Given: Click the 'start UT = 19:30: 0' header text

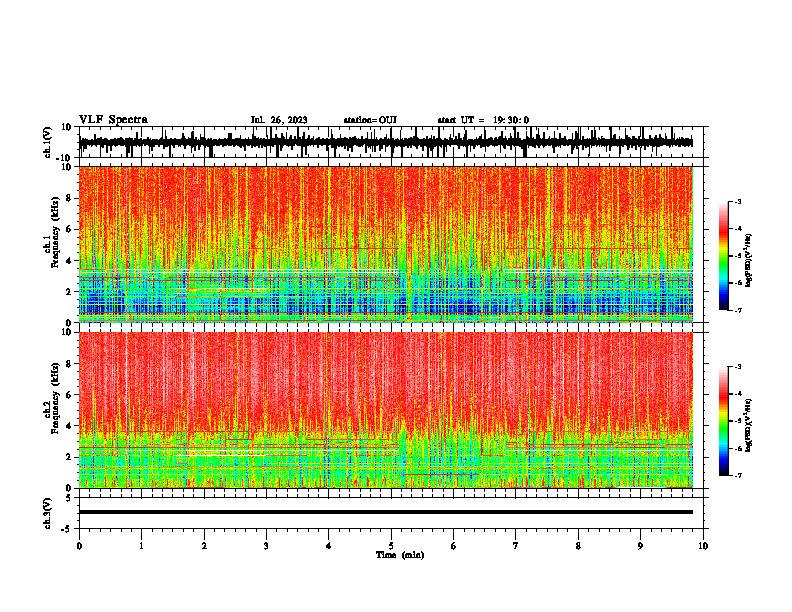Looking at the screenshot, I should [x=483, y=120].
